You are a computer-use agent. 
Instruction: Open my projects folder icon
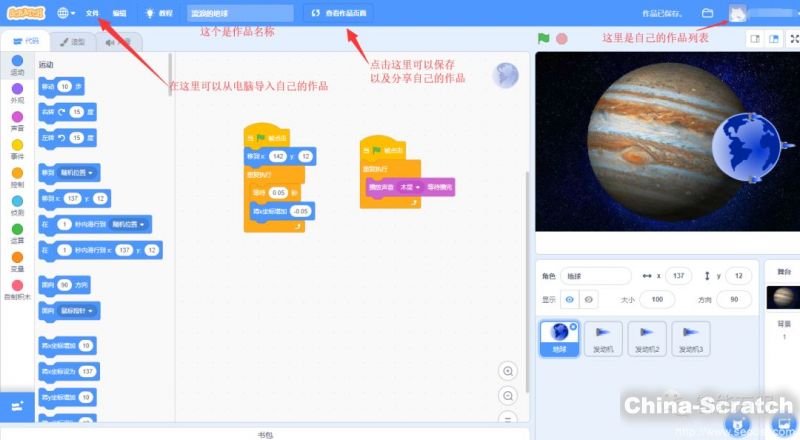pyautogui.click(x=708, y=13)
